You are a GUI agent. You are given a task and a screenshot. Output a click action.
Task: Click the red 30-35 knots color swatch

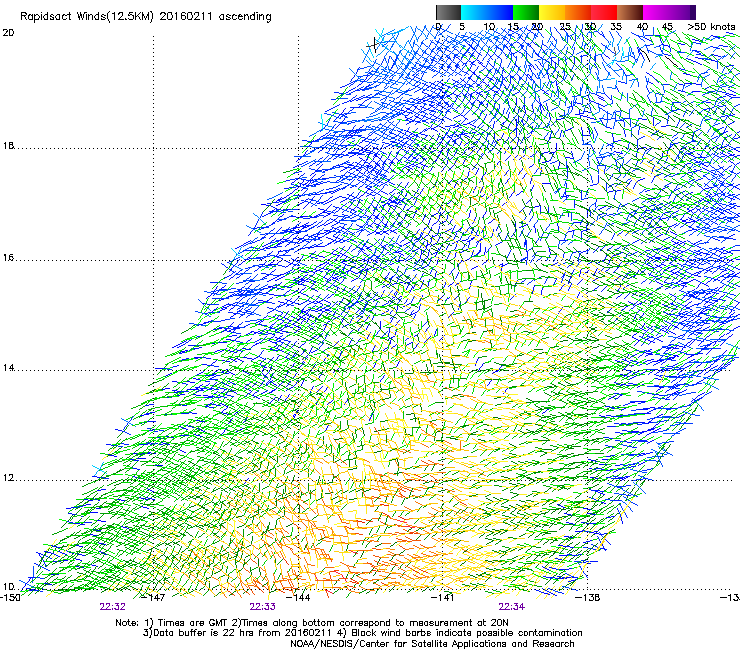[x=604, y=12]
